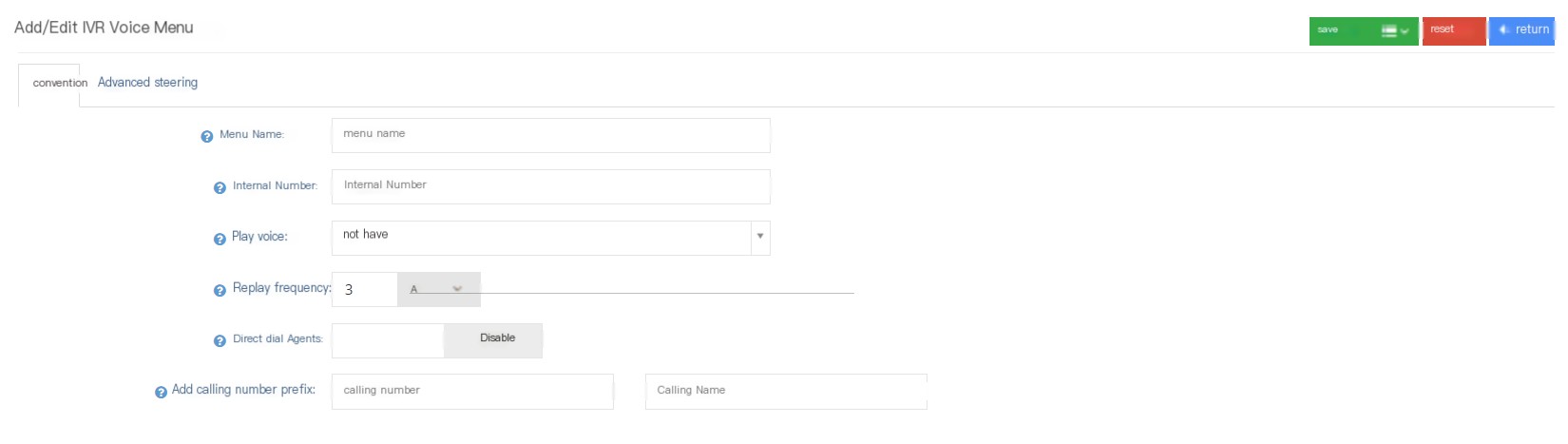Click the Calling Name input field
This screenshot has height=444, width=1568.
pyautogui.click(x=786, y=391)
